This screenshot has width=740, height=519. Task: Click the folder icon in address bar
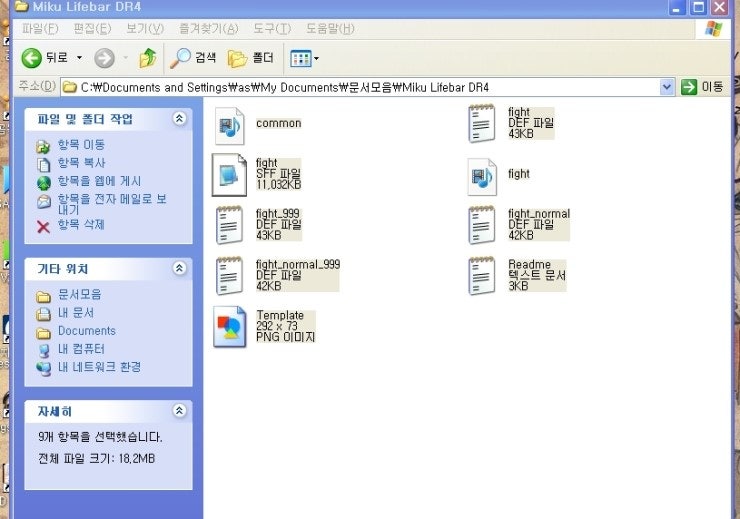click(x=70, y=87)
